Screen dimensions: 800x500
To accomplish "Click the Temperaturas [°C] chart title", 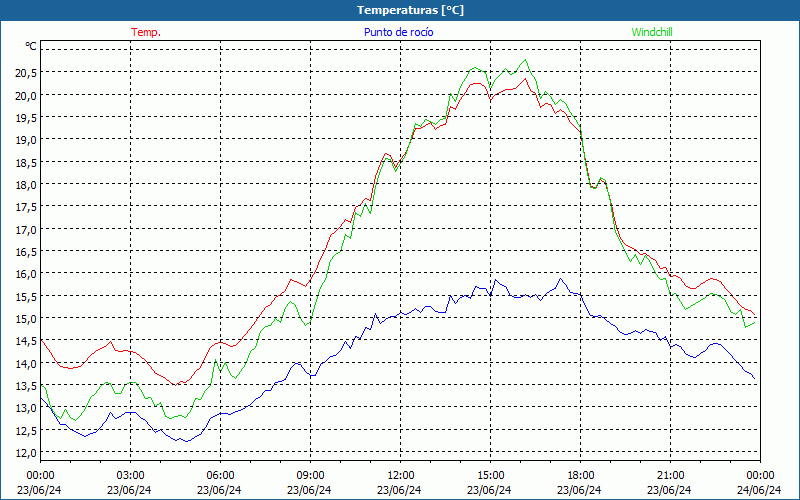I will pos(410,10).
